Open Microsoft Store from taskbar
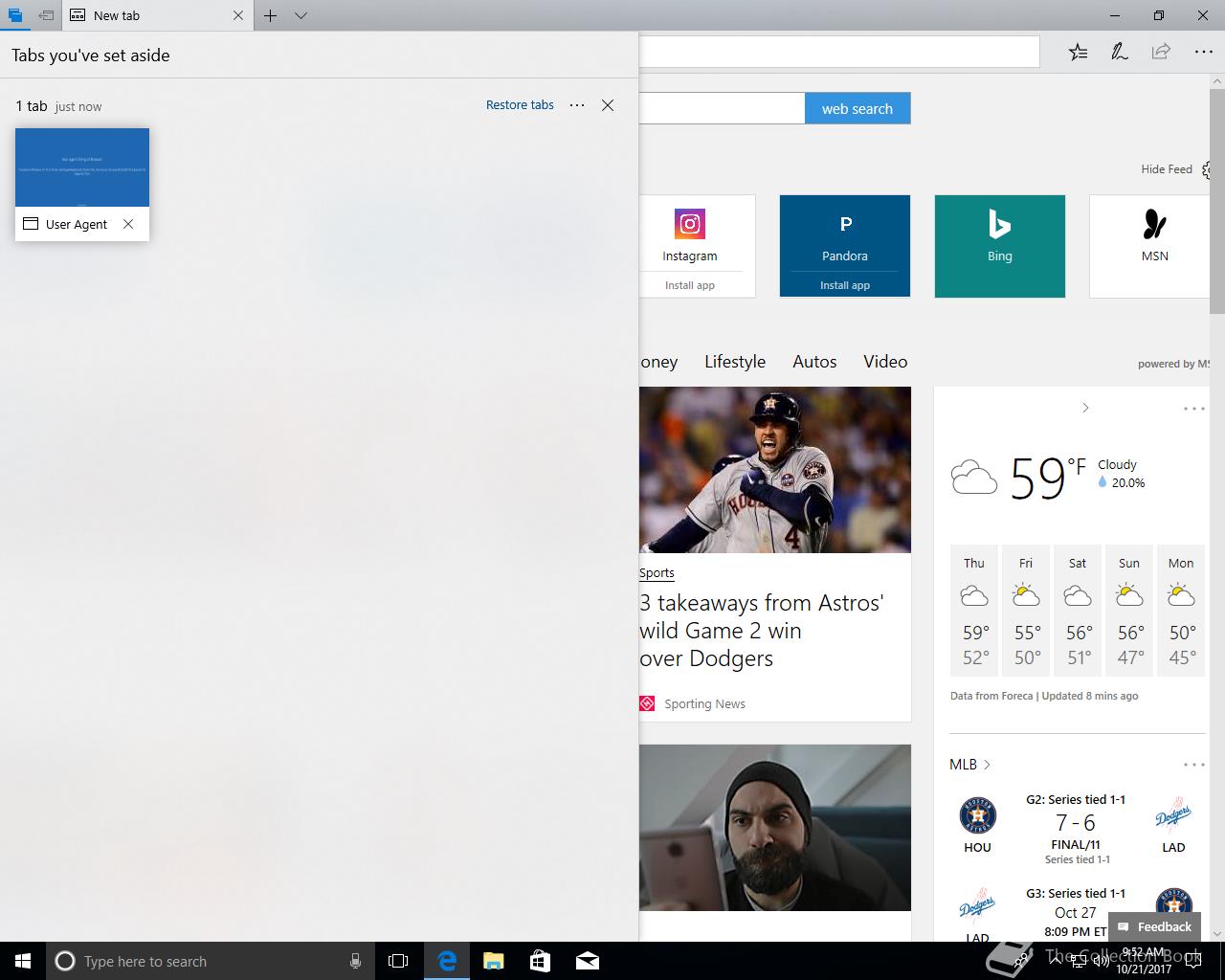 [540, 961]
